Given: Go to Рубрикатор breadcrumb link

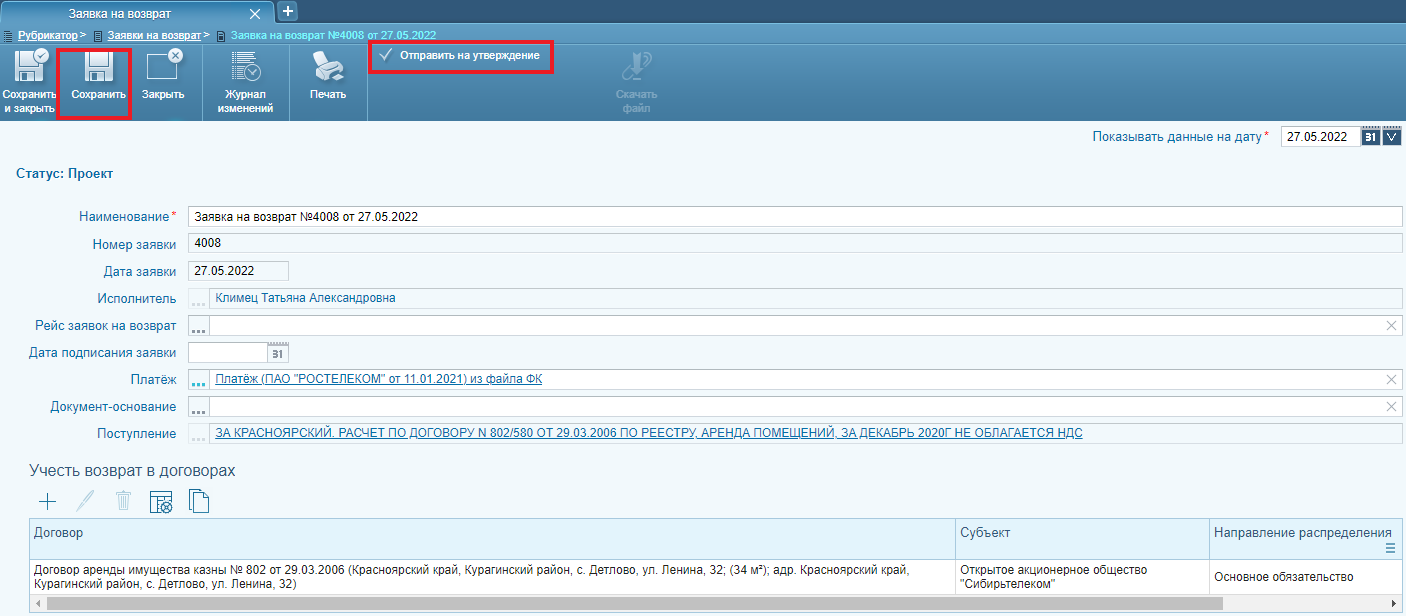Looking at the screenshot, I should [x=47, y=35].
